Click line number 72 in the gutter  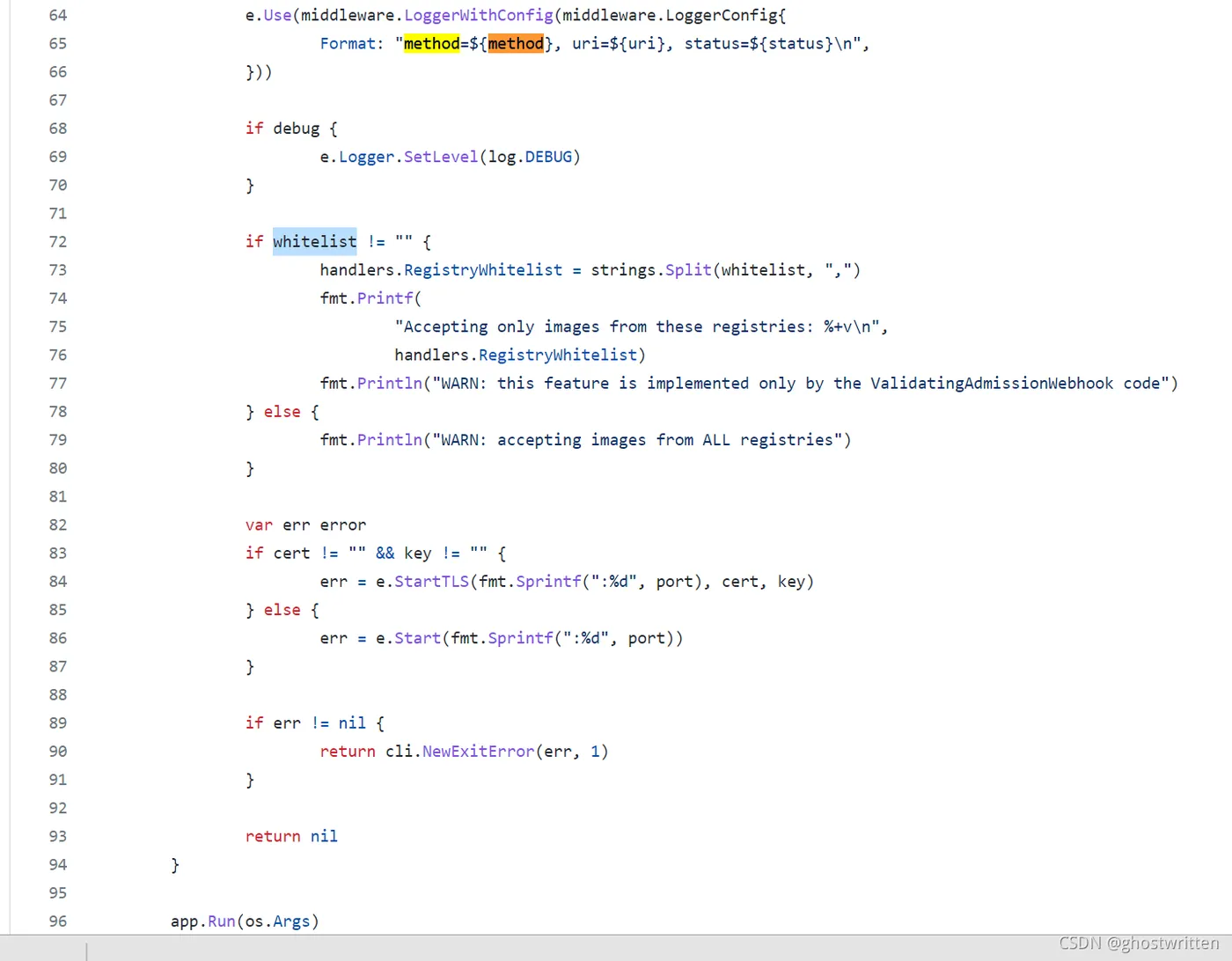(x=58, y=241)
